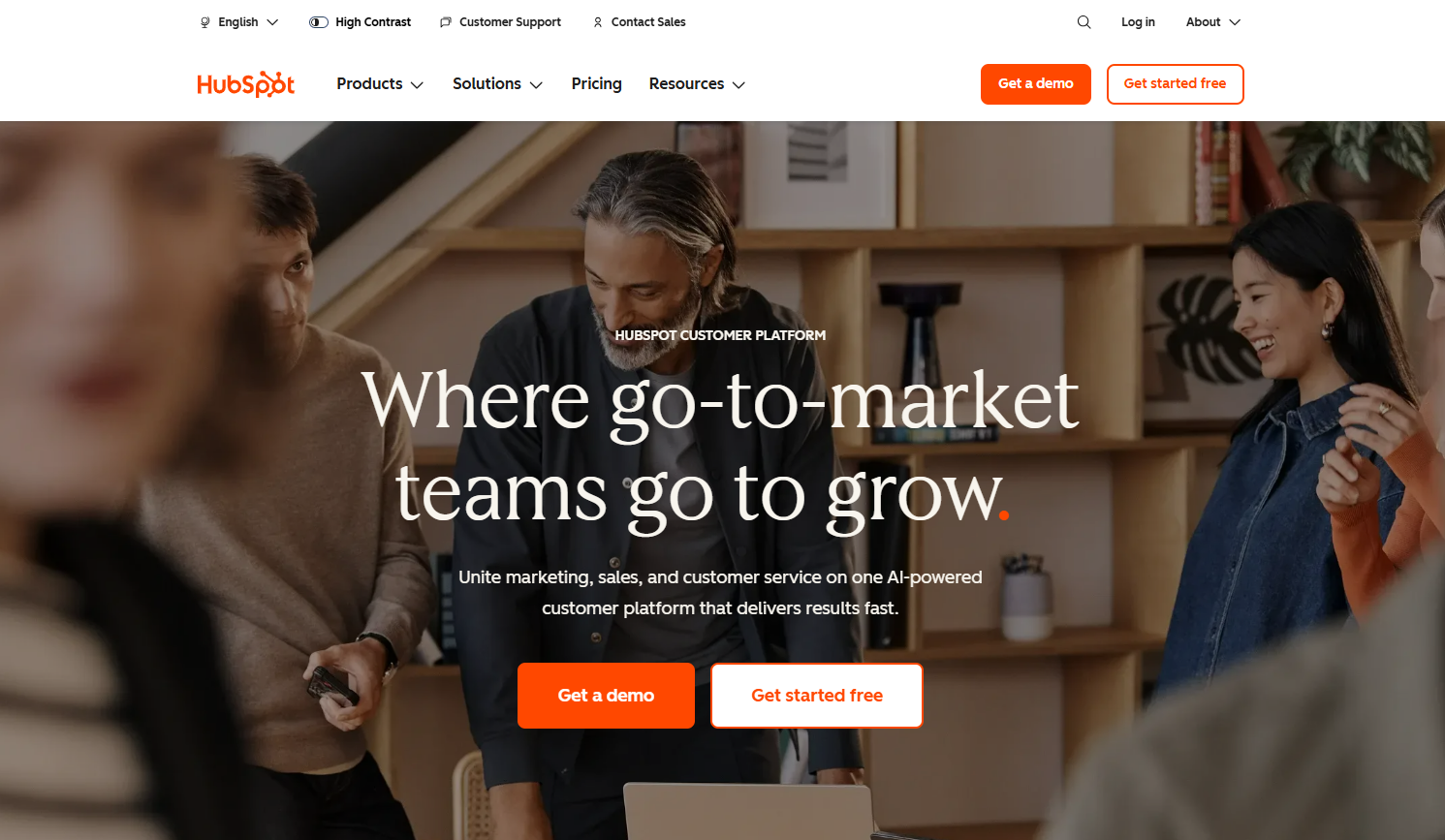This screenshot has width=1445, height=840.
Task: Open the Resources menu
Action: click(697, 84)
